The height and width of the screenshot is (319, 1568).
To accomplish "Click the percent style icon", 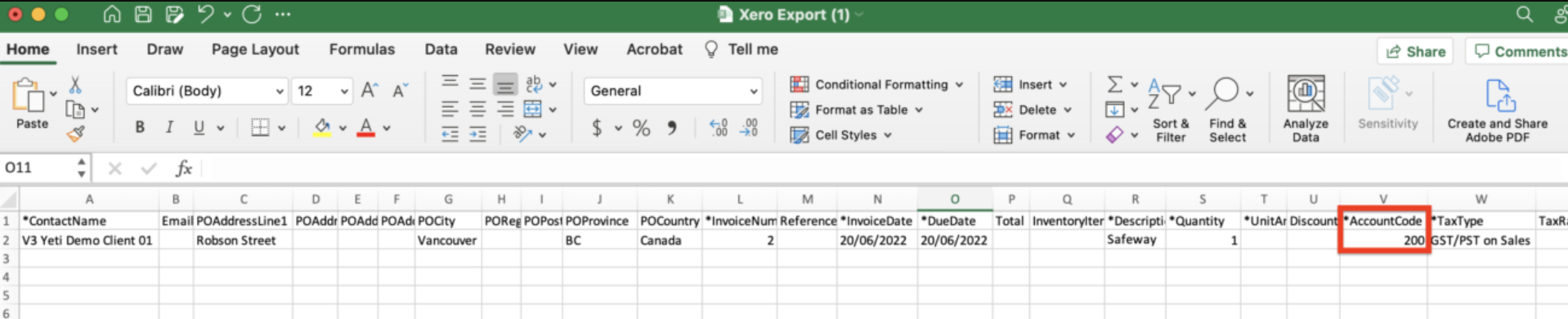I will [x=642, y=128].
